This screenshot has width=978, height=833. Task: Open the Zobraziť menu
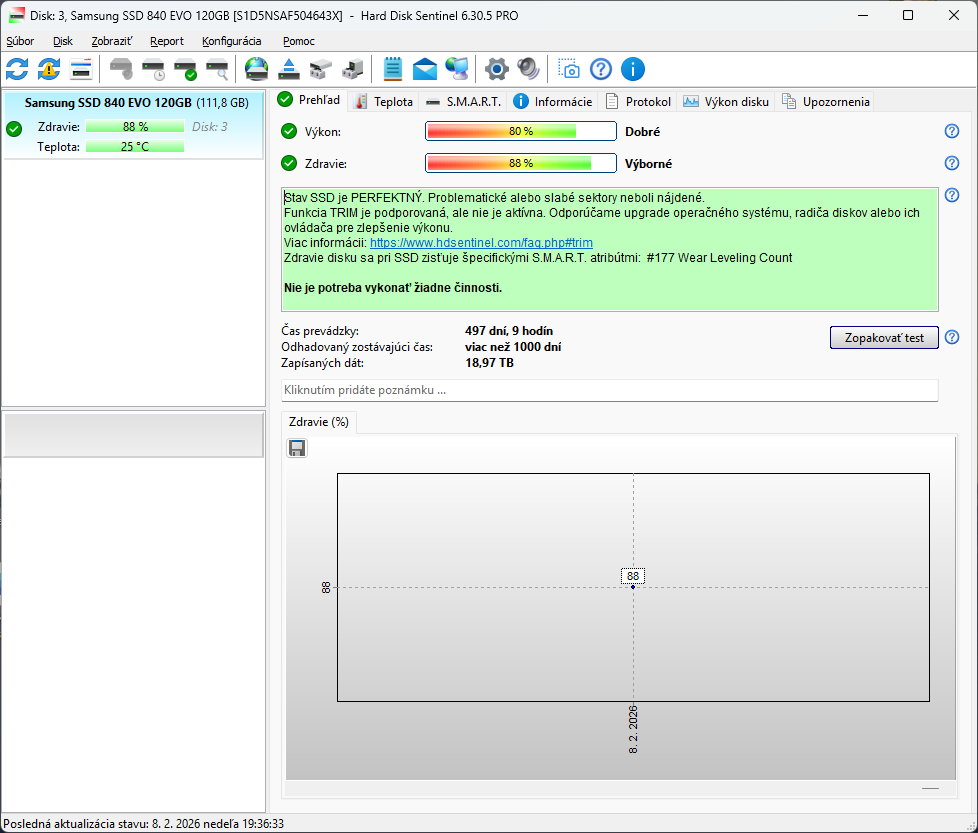[112, 41]
